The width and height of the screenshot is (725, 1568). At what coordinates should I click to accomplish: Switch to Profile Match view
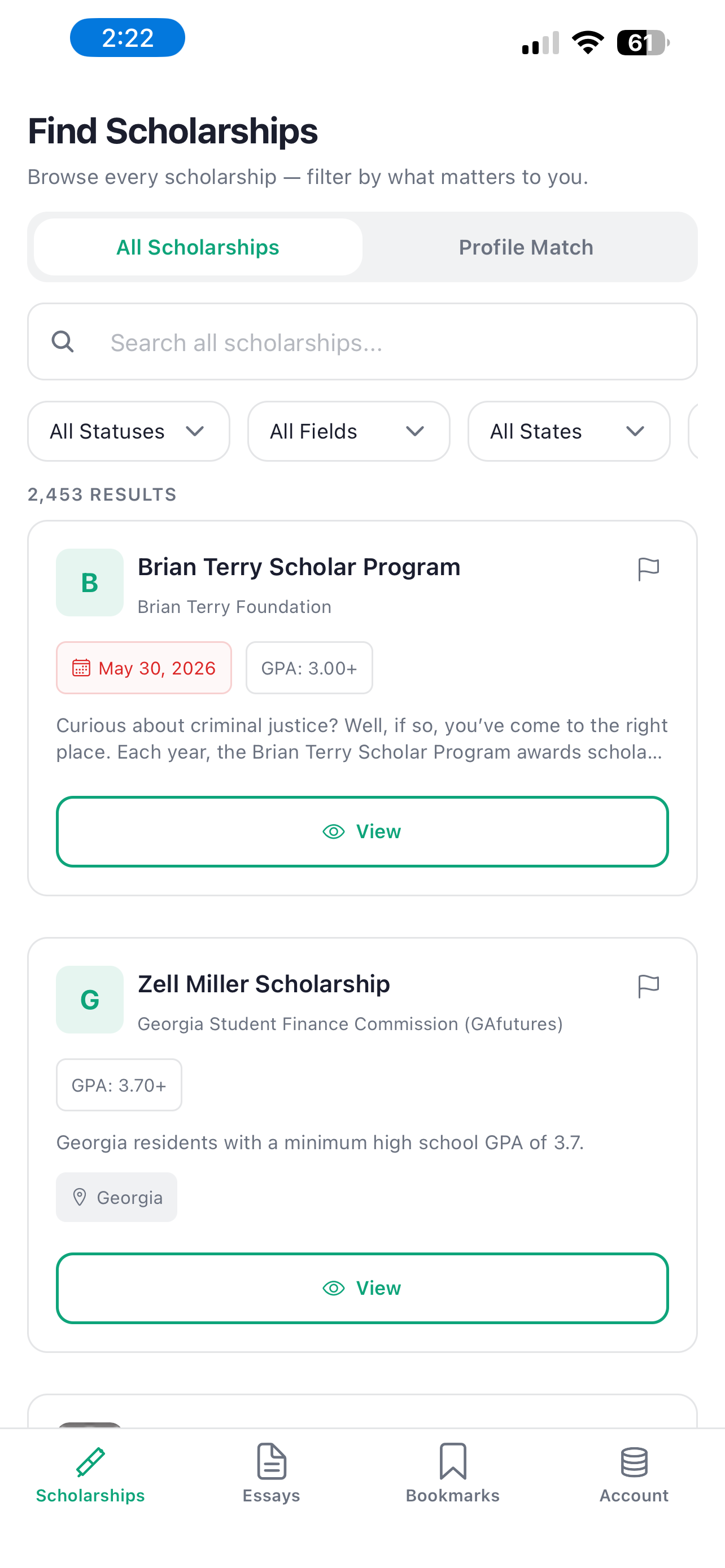point(526,247)
